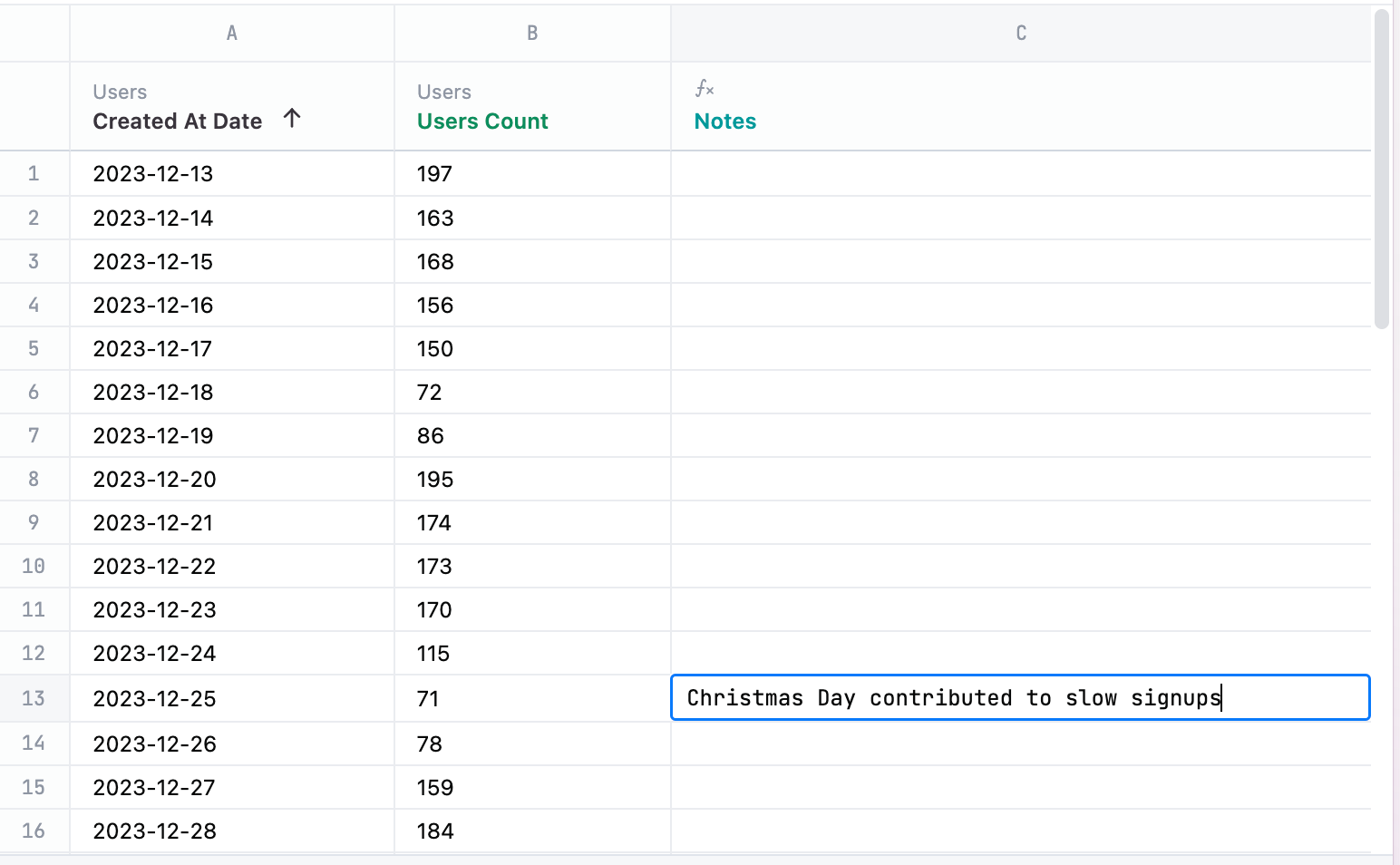Select row number 1
Screen dimensions: 1400x865
(34, 173)
